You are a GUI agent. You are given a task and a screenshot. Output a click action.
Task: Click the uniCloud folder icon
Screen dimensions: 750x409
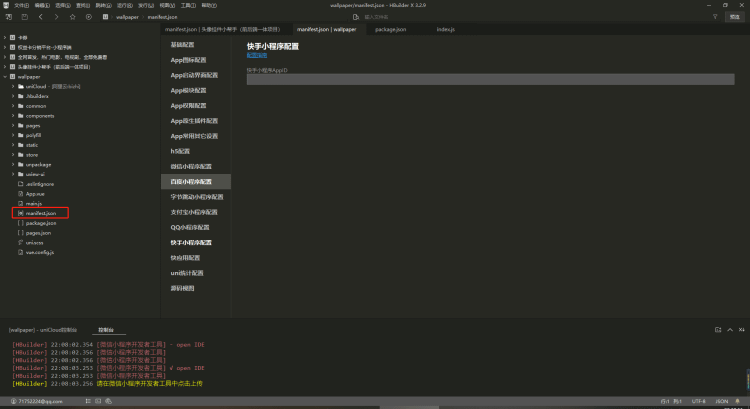click(x=21, y=87)
